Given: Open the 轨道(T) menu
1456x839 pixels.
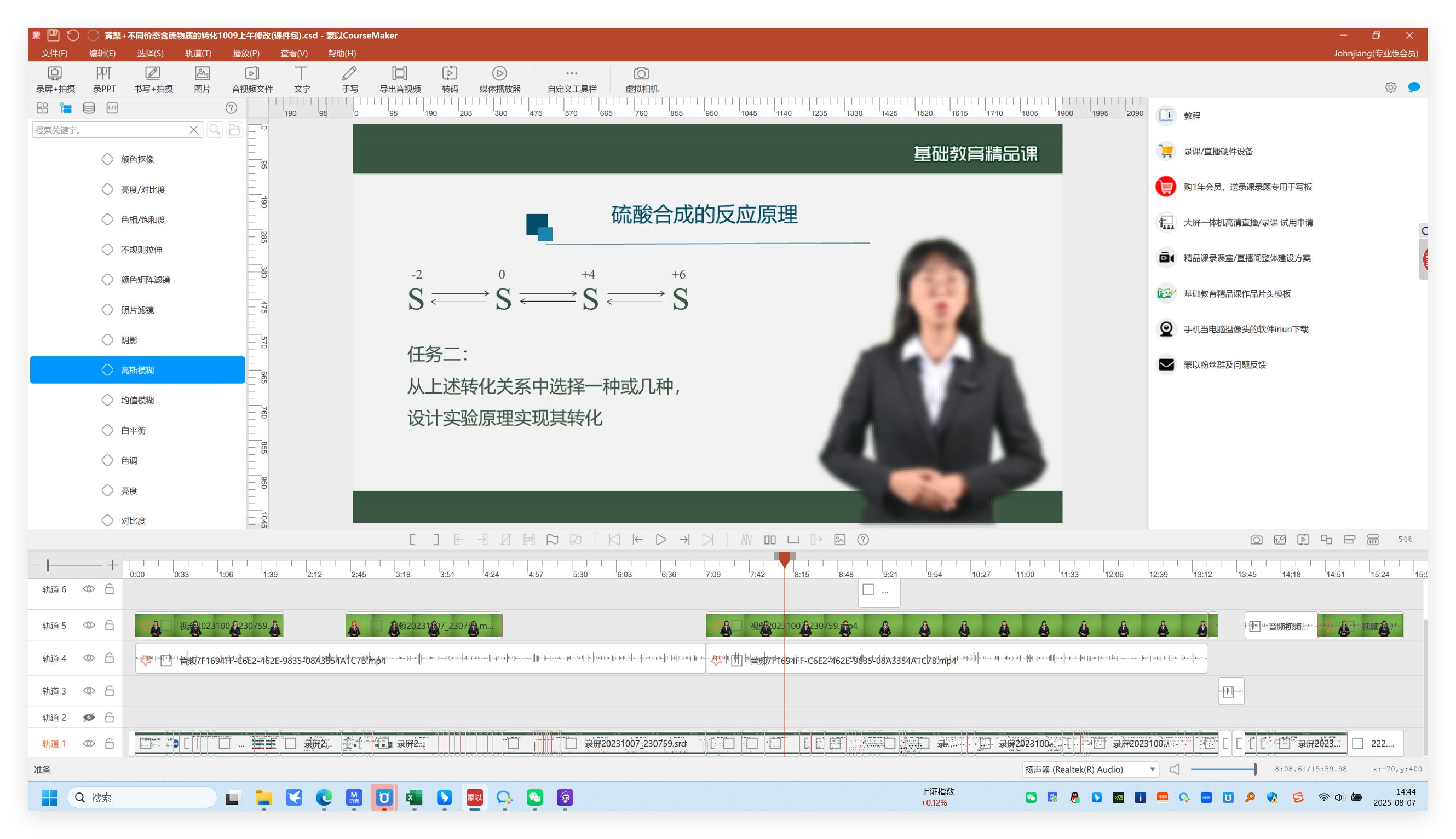Looking at the screenshot, I should (x=198, y=54).
